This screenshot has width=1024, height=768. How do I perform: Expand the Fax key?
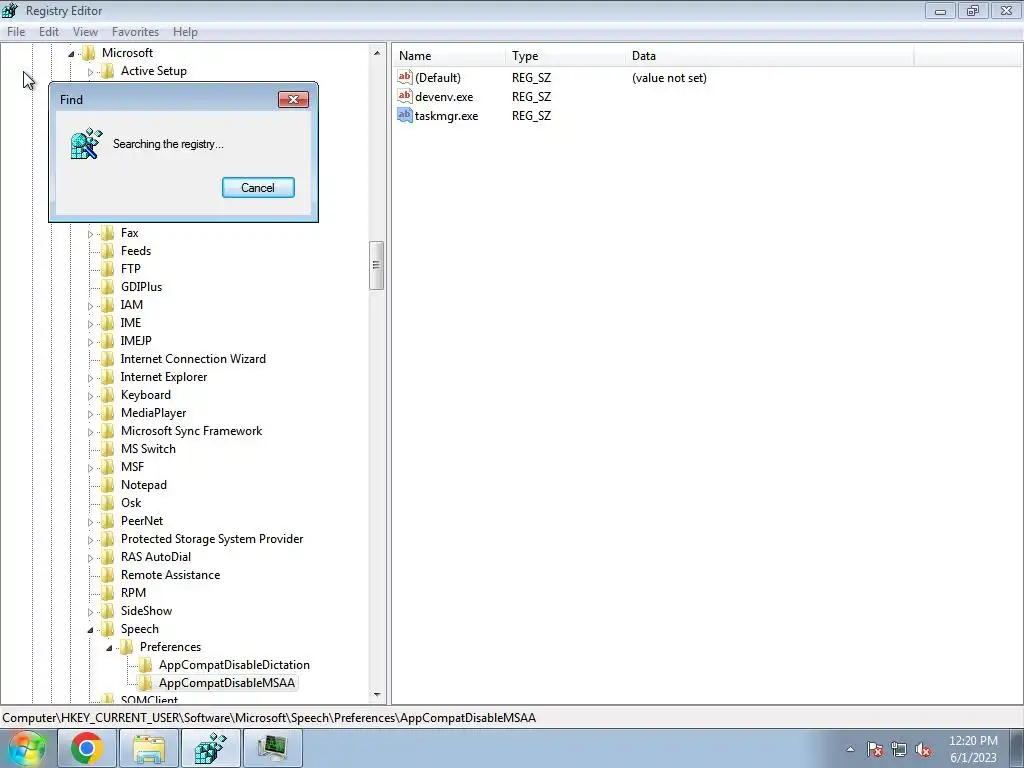(x=90, y=234)
